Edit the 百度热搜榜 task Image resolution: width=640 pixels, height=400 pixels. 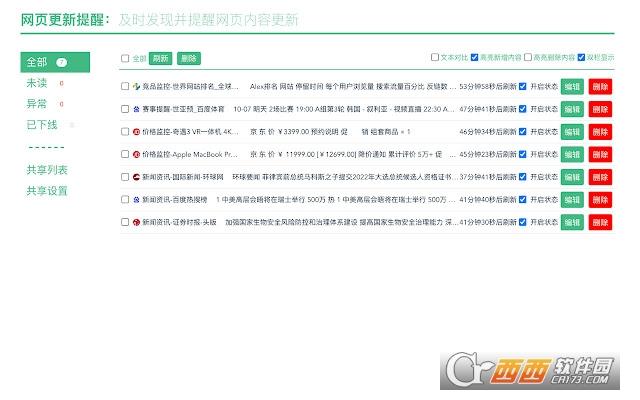point(572,200)
